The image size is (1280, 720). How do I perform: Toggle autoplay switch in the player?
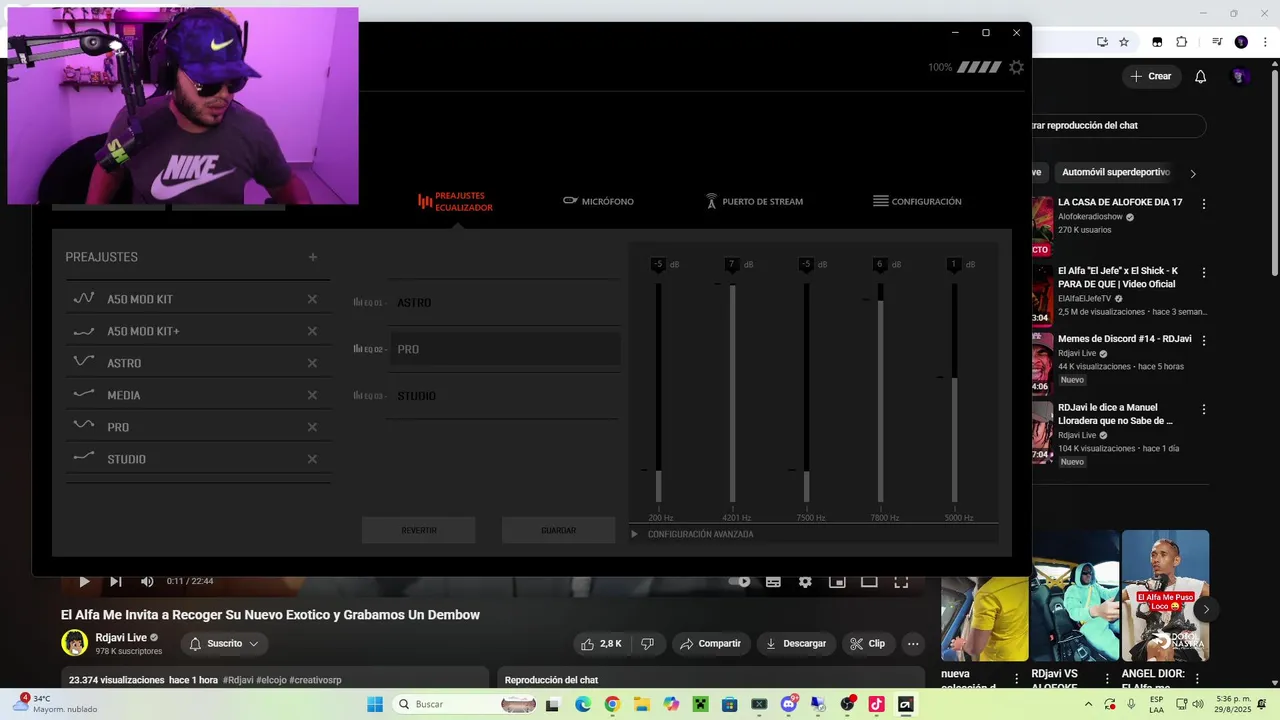pos(739,581)
